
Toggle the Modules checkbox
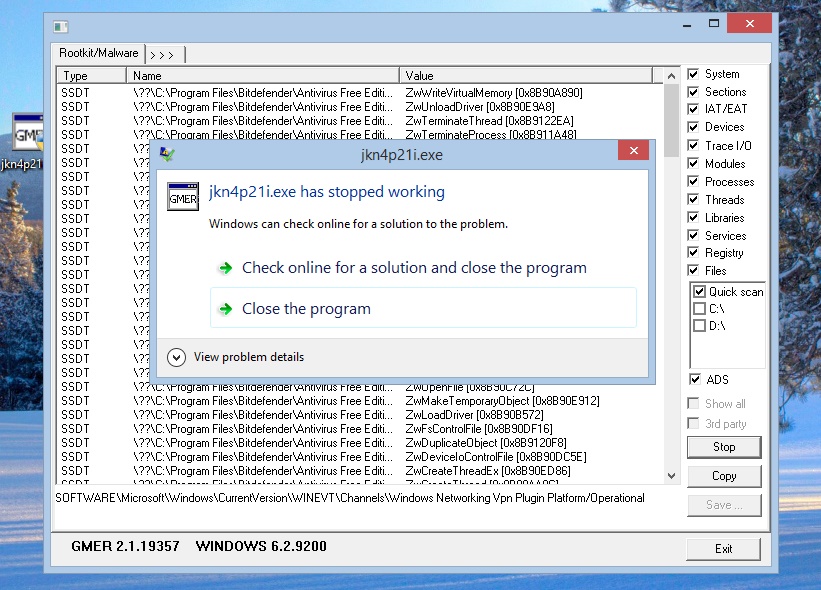[693, 163]
